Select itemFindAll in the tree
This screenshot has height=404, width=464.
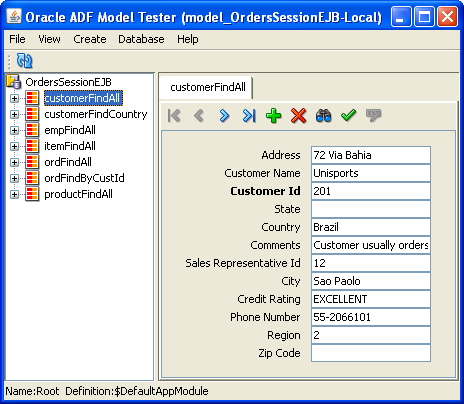pyautogui.click(x=70, y=146)
